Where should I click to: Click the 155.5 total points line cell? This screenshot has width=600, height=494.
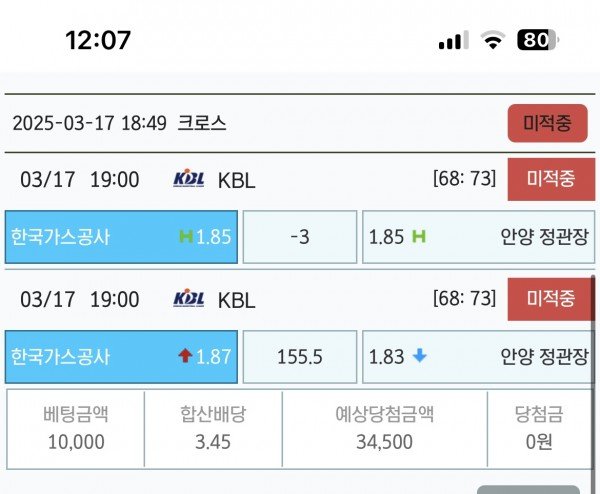[300, 357]
